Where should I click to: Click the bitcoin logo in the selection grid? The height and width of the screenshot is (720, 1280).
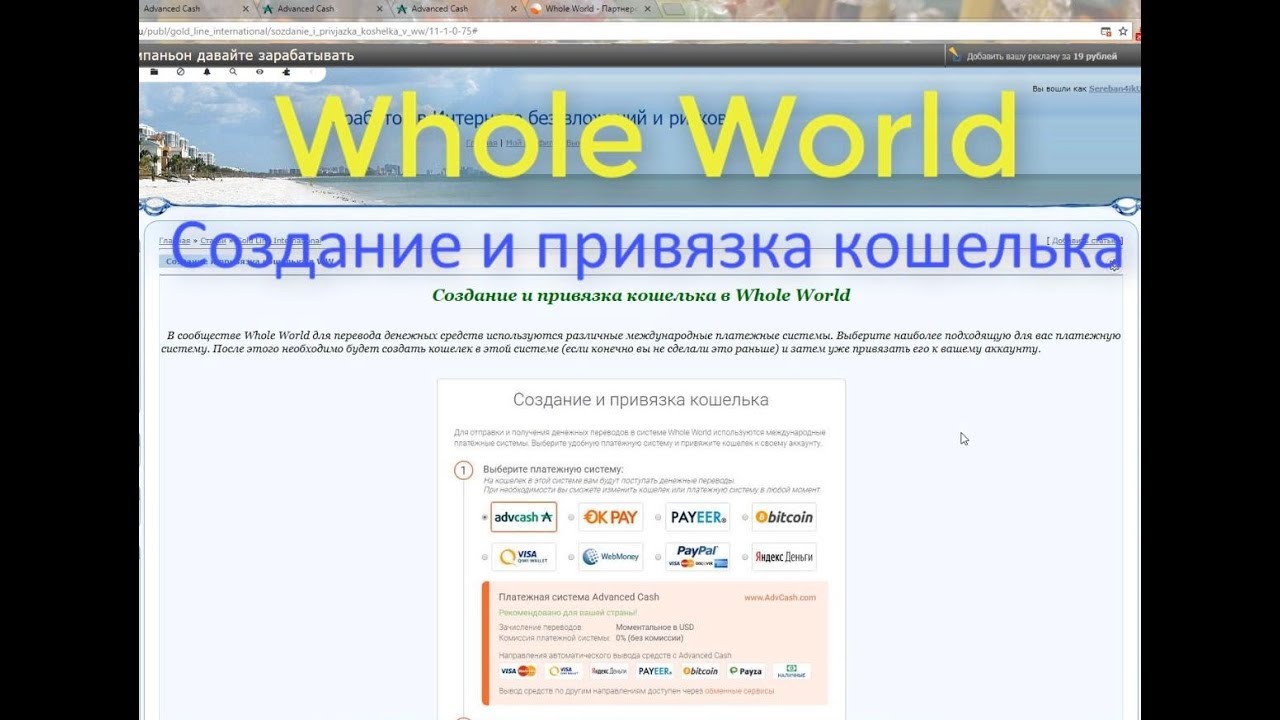click(784, 517)
